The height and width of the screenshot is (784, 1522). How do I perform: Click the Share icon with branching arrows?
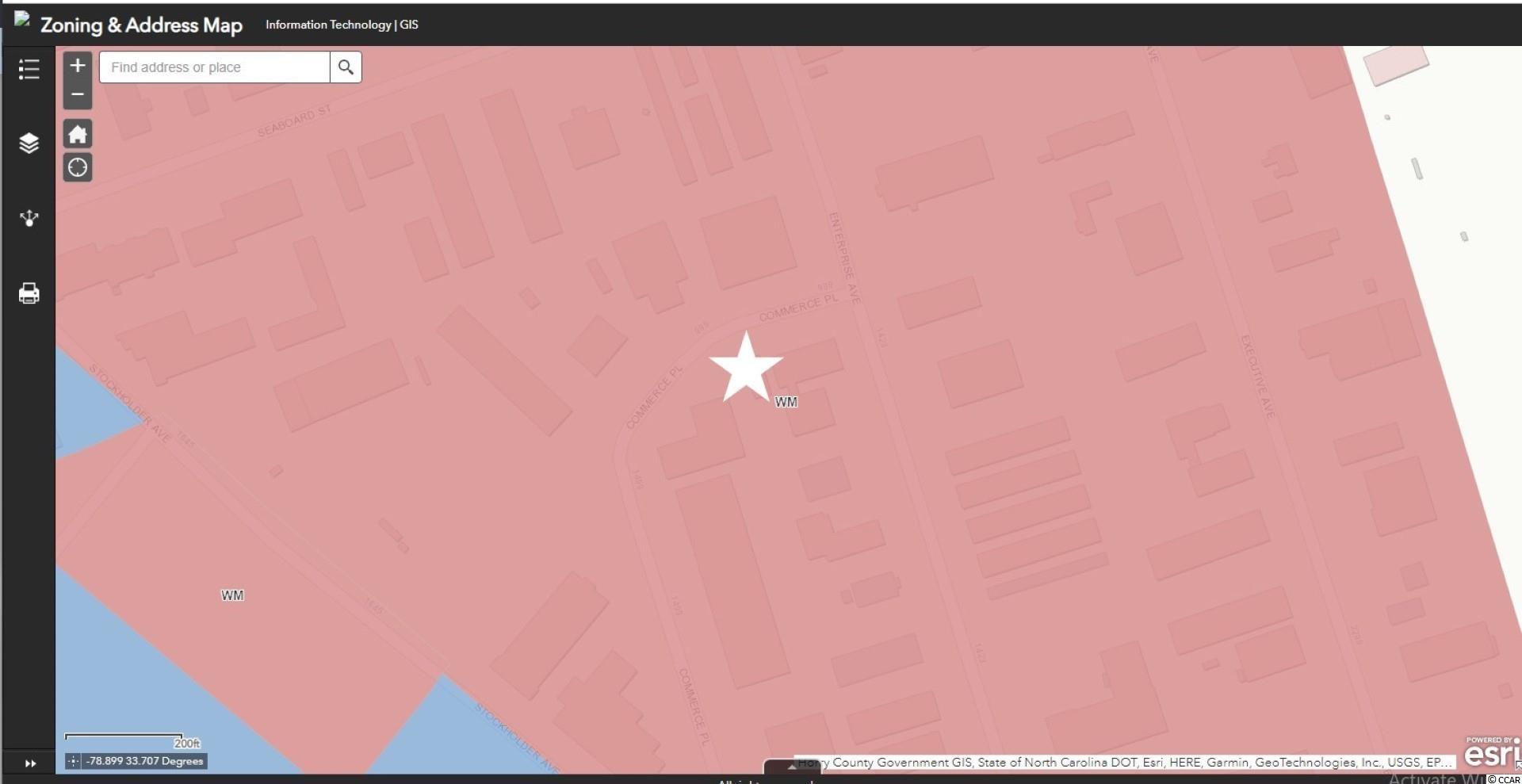click(29, 218)
